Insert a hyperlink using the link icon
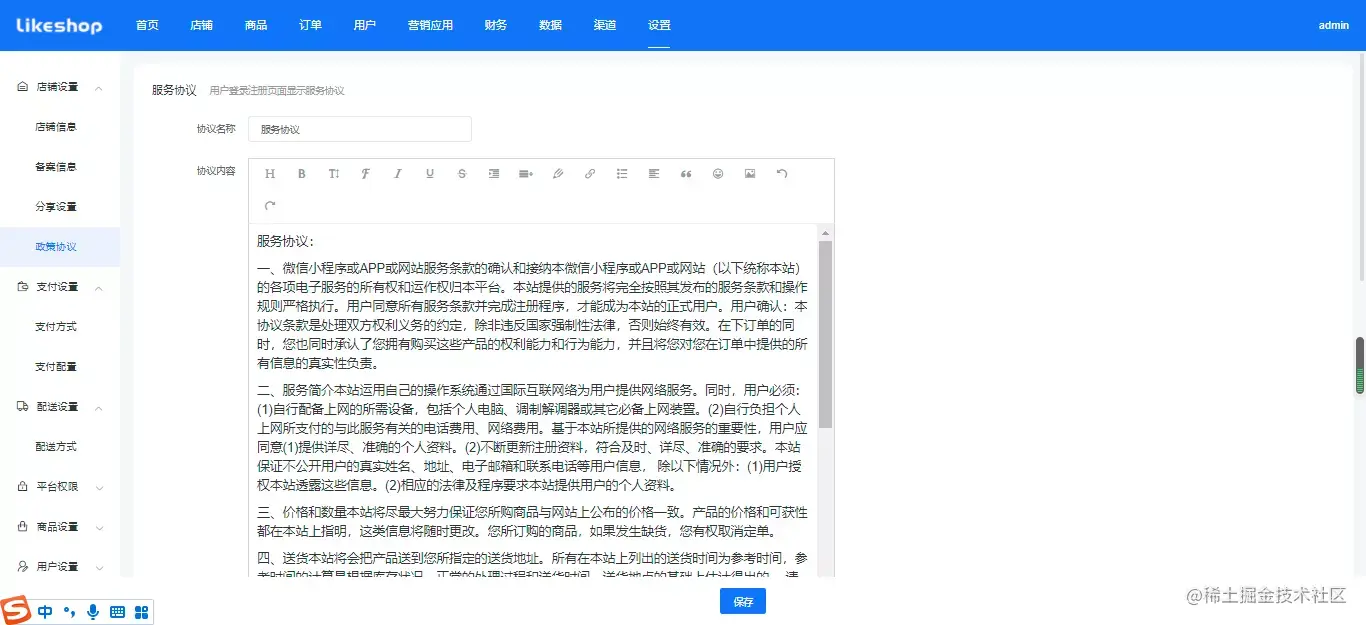 [x=590, y=174]
